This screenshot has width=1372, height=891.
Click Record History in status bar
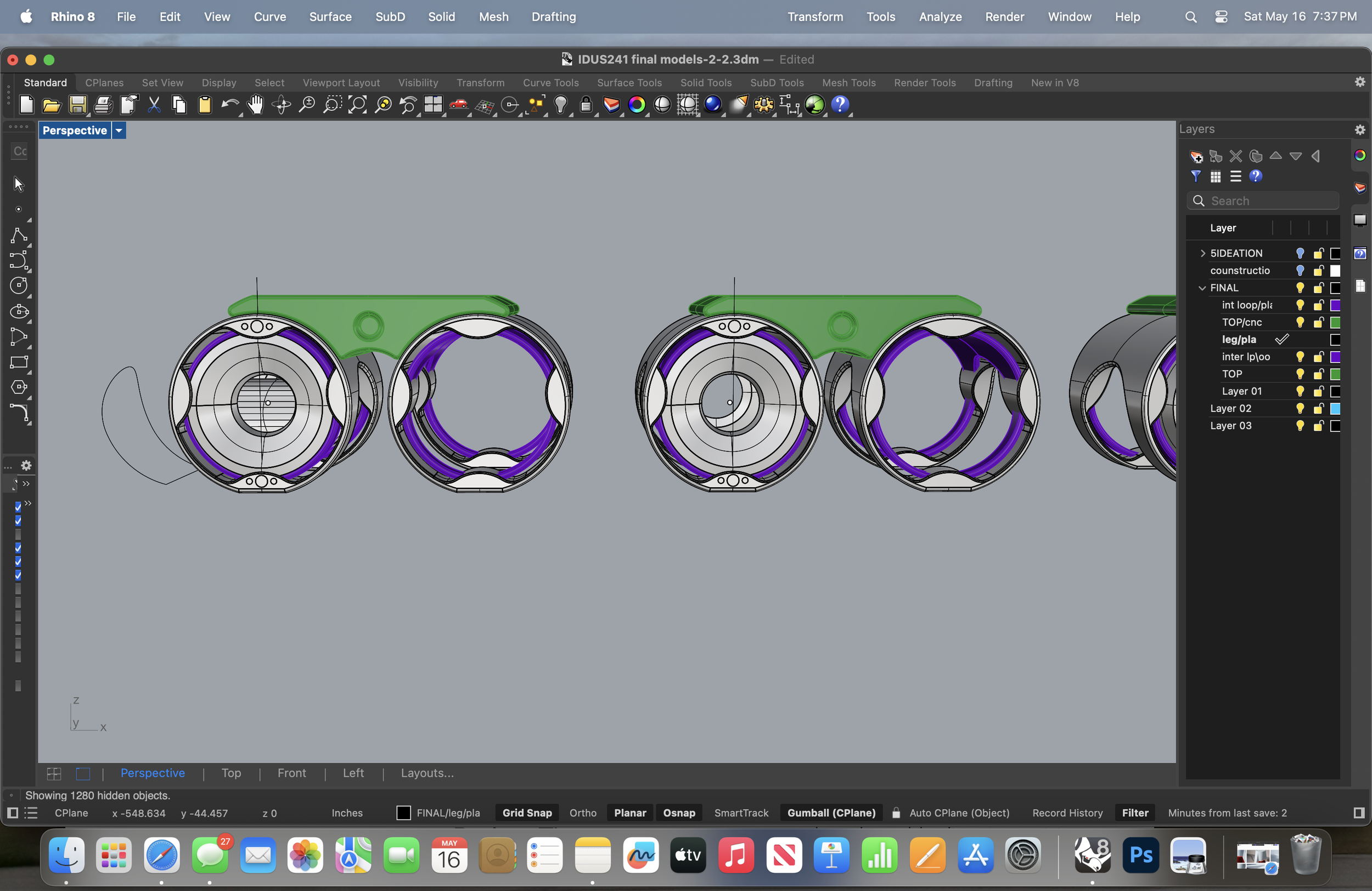point(1067,813)
